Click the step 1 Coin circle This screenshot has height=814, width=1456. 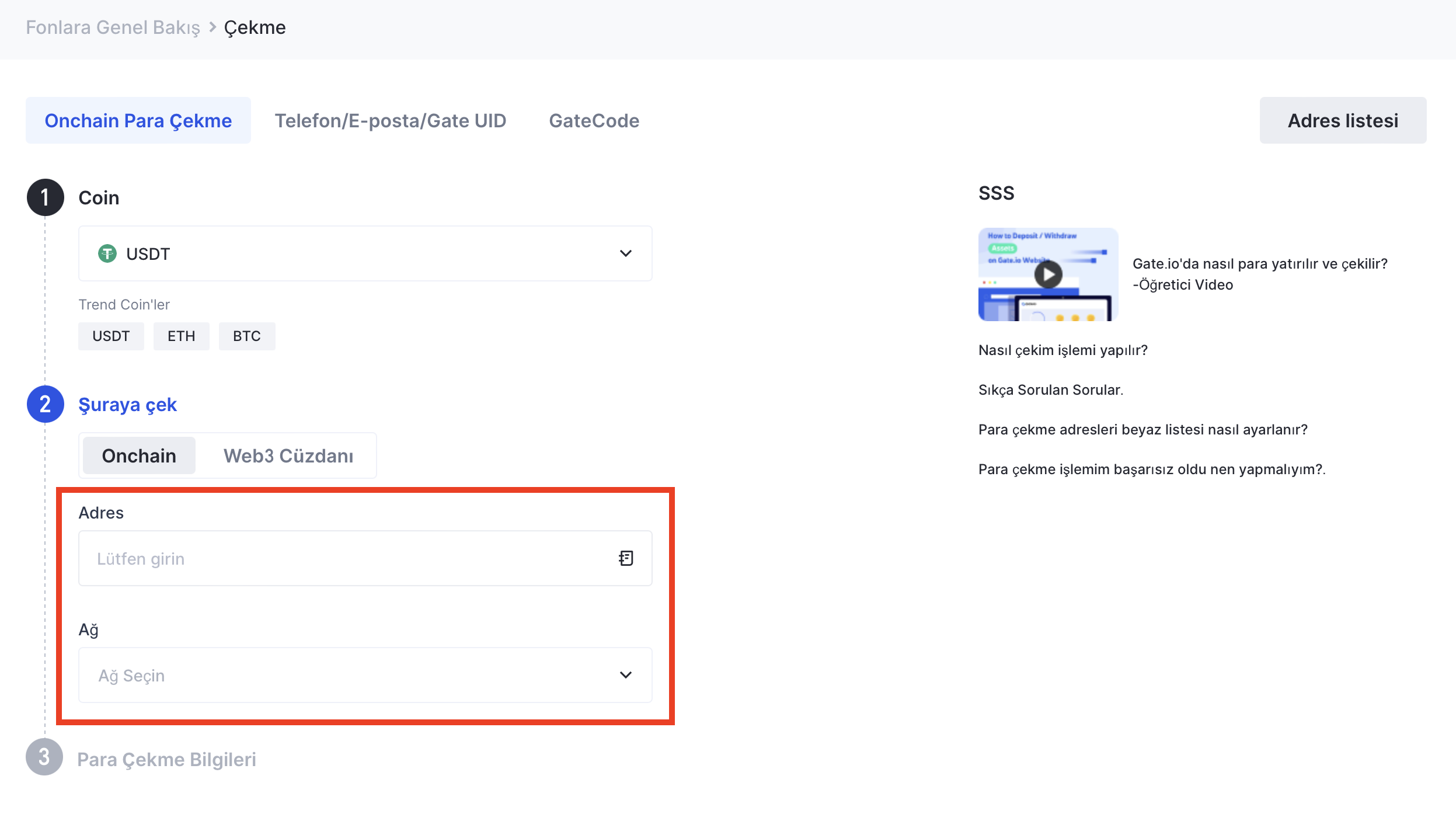pos(45,197)
